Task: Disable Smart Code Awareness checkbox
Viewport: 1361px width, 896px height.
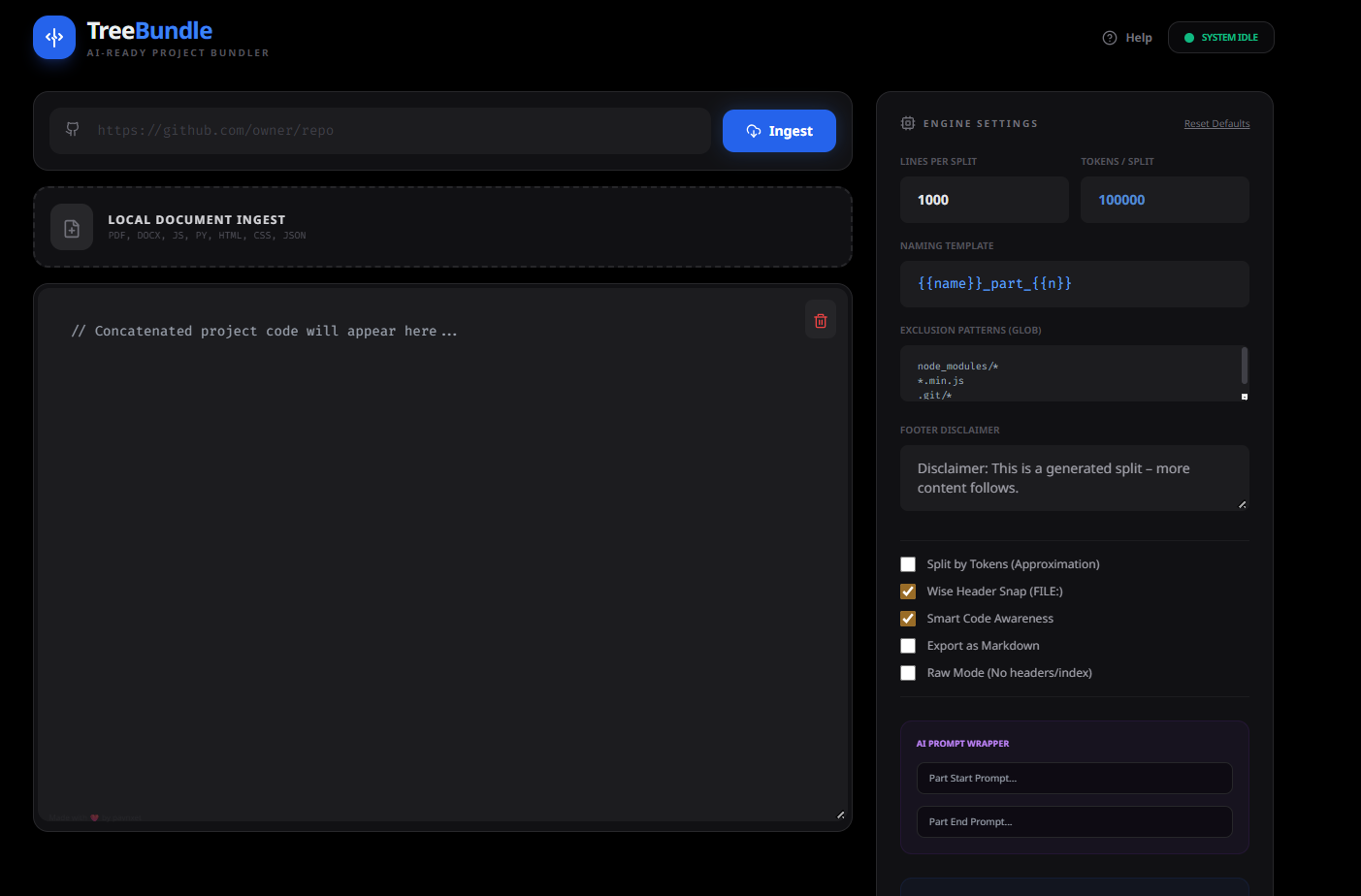Action: tap(908, 619)
